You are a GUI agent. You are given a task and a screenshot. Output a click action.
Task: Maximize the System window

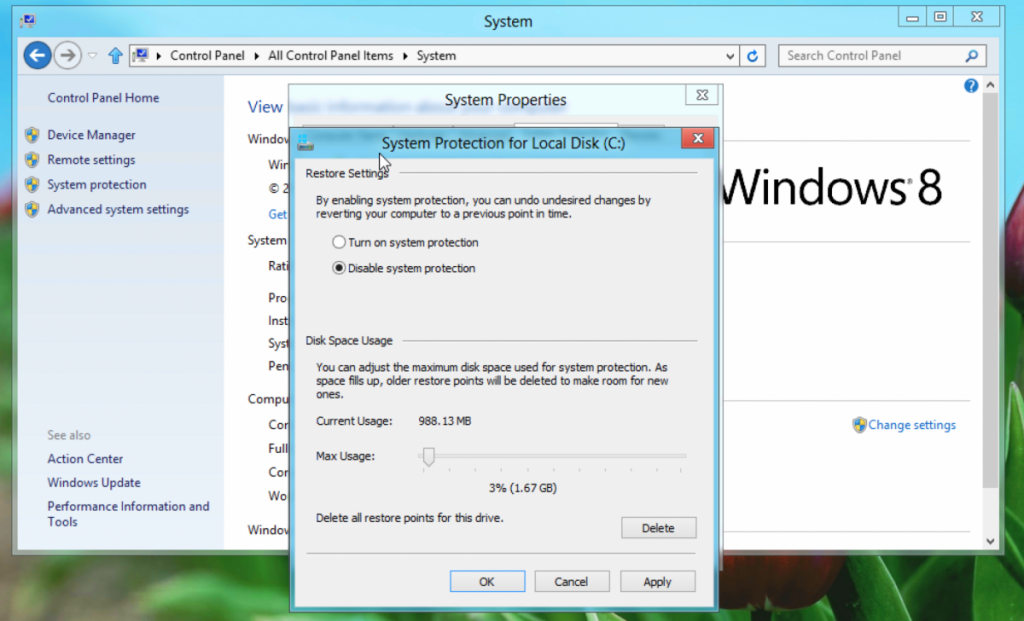(x=940, y=18)
